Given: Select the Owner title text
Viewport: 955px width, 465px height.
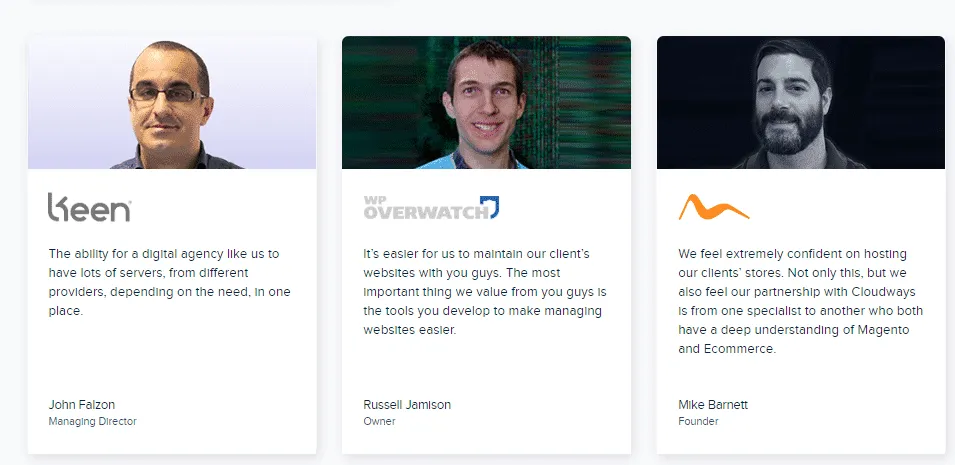Looking at the screenshot, I should pyautogui.click(x=379, y=421).
